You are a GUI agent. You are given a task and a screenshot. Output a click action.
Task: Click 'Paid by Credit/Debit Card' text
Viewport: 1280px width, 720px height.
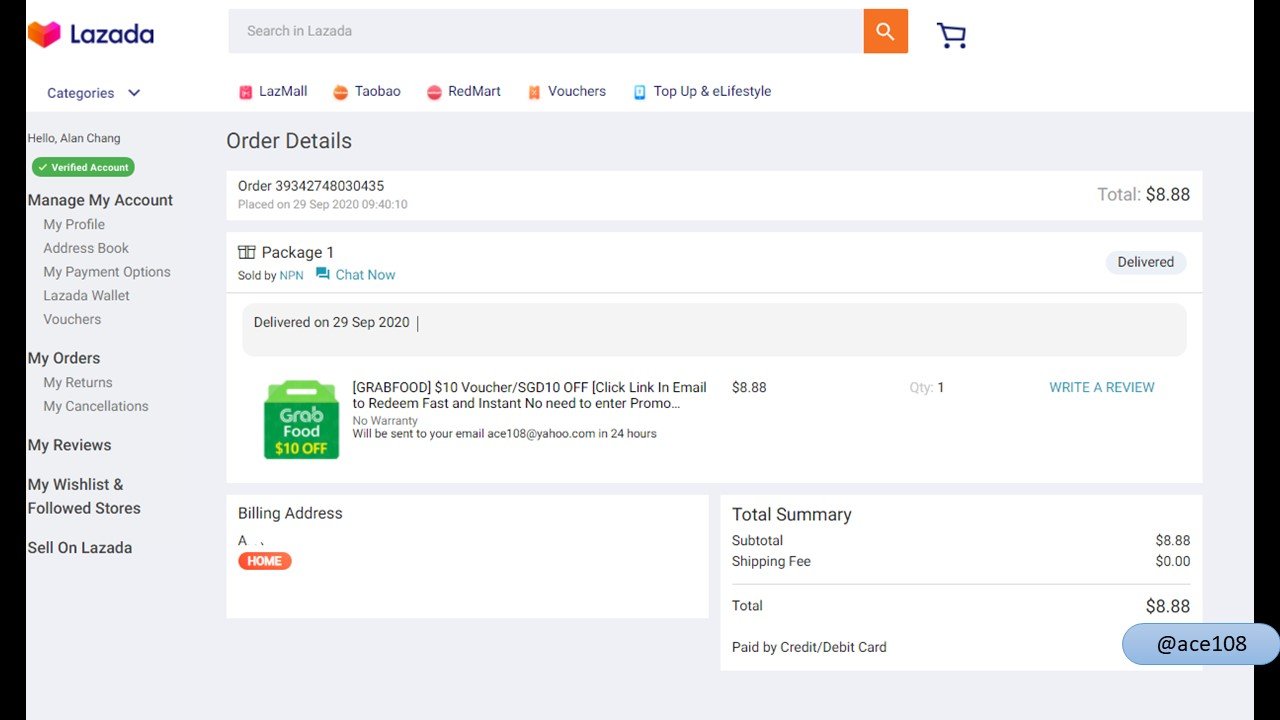[x=809, y=647]
